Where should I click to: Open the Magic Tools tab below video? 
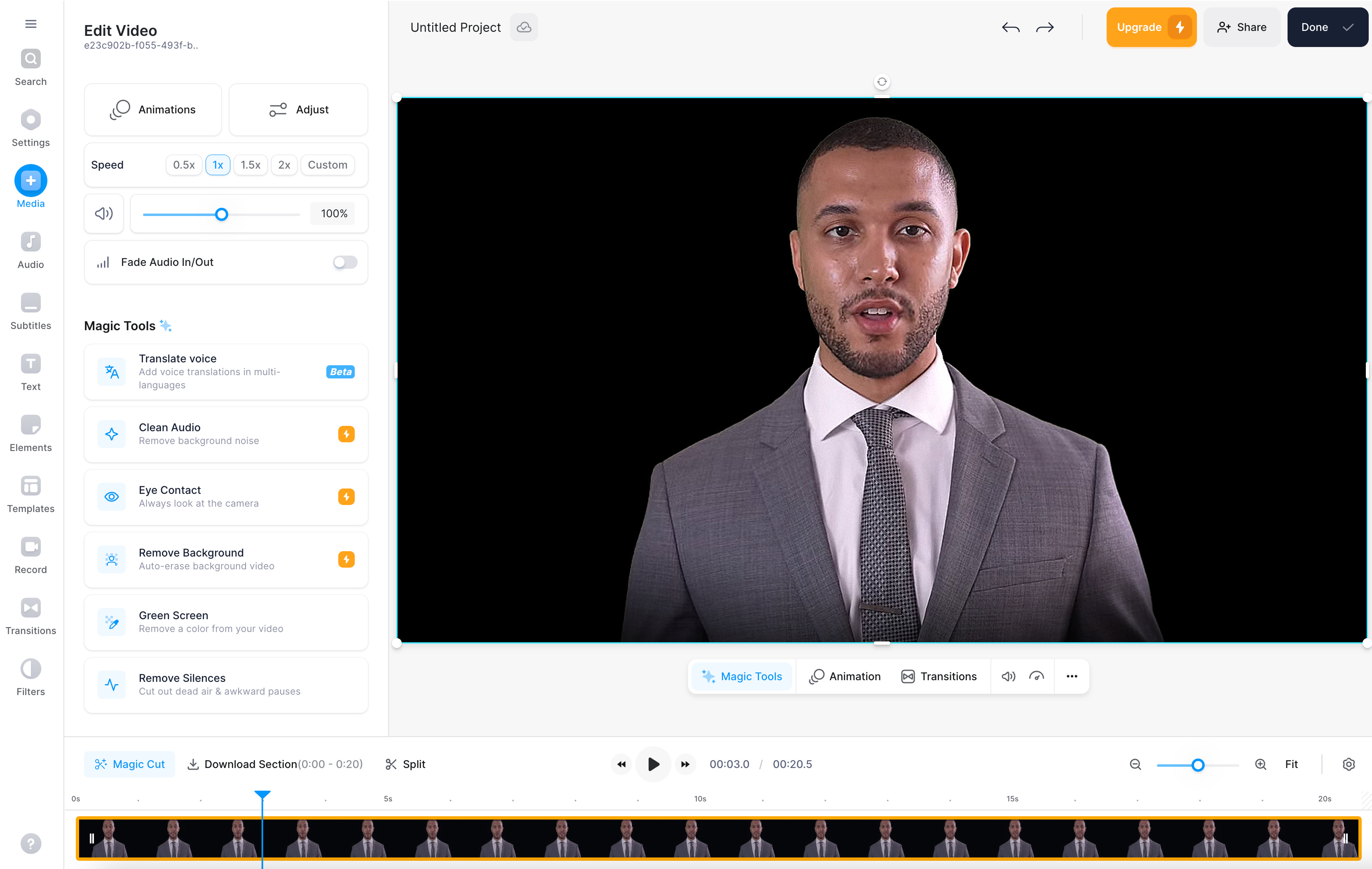pos(742,676)
